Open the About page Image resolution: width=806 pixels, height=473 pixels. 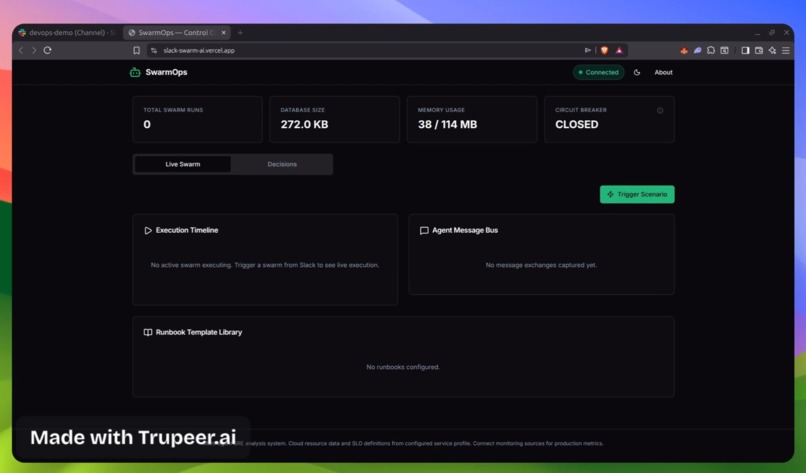pyautogui.click(x=663, y=72)
